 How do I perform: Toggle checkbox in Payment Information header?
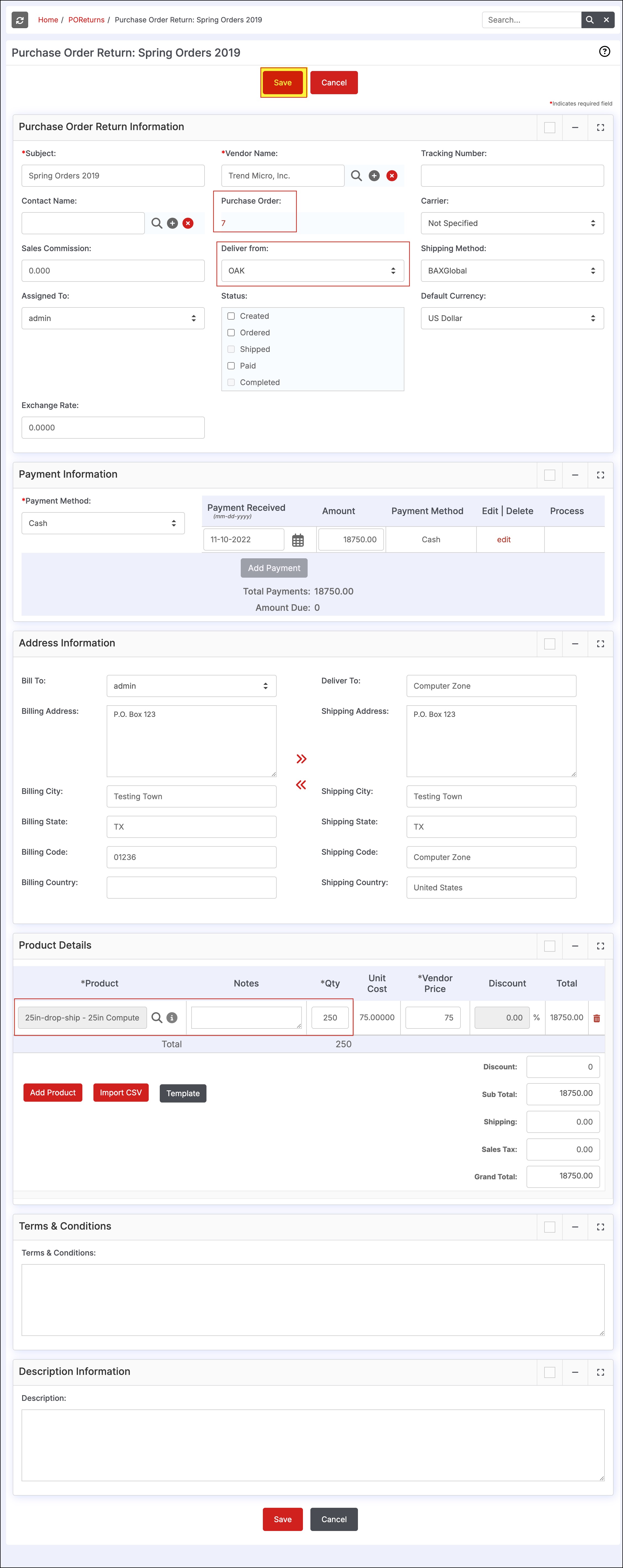pos(549,475)
